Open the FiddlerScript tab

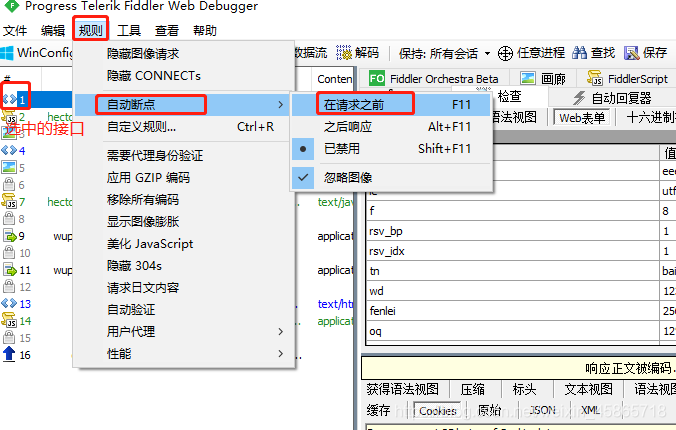pos(627,79)
